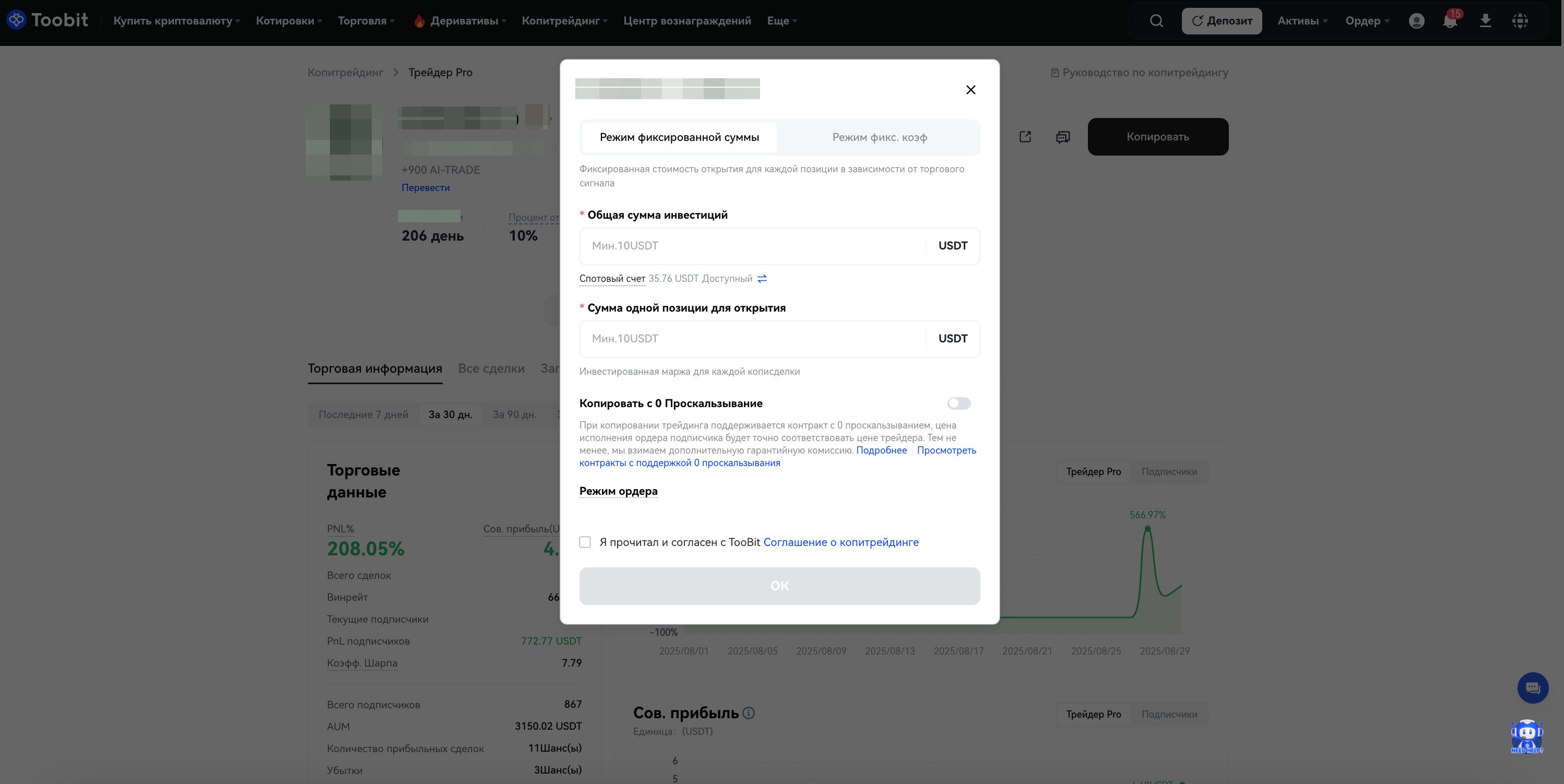1564x784 pixels.
Task: Open Центр вознаграждений menu item
Action: click(x=686, y=21)
